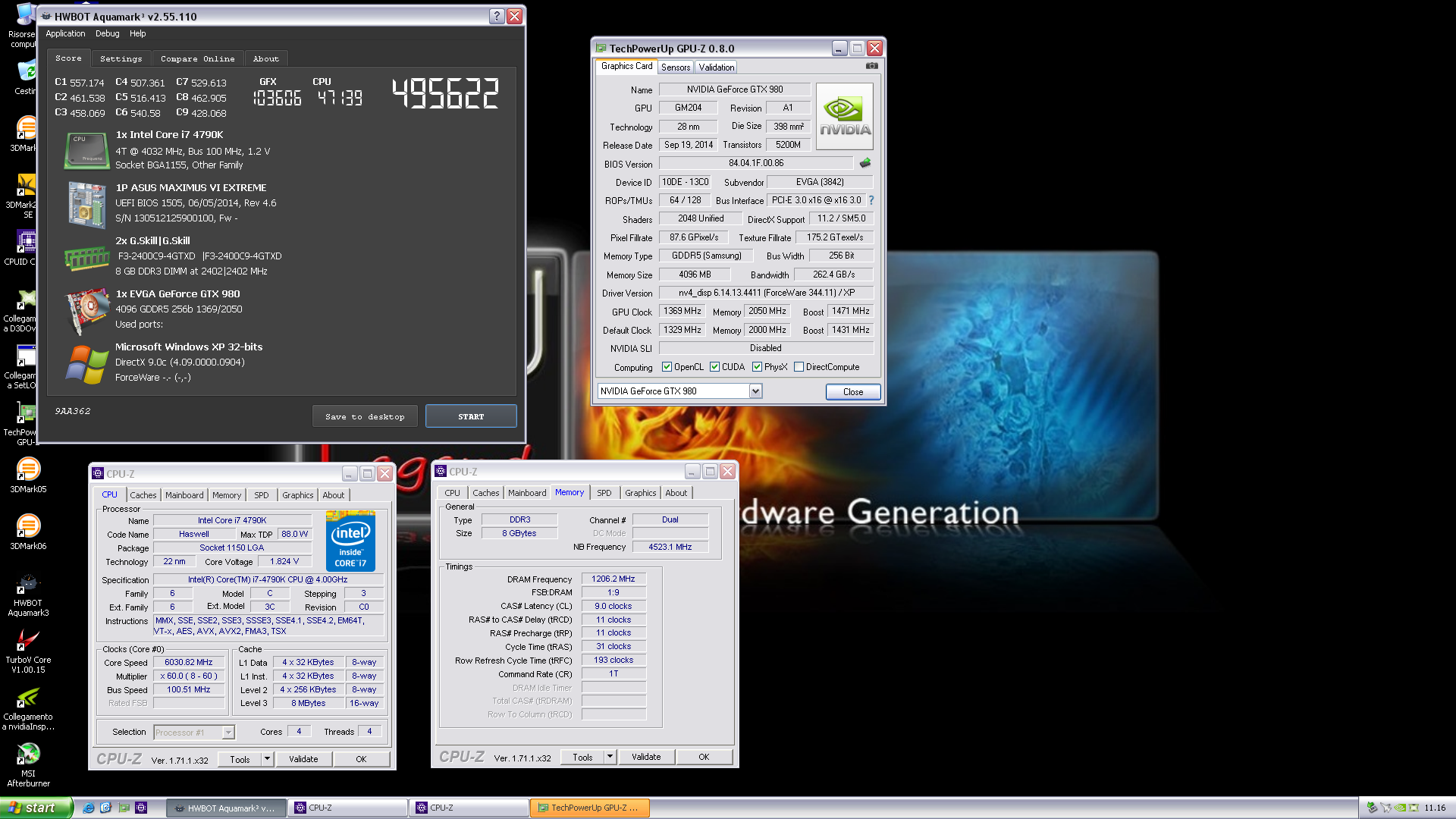Click the DRAM Frequency value 1206.2 MHz
This screenshot has height=819, width=1456.
point(613,579)
